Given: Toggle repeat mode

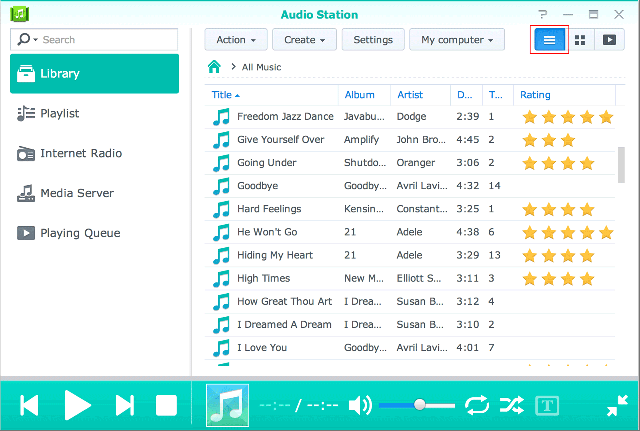Looking at the screenshot, I should (477, 405).
